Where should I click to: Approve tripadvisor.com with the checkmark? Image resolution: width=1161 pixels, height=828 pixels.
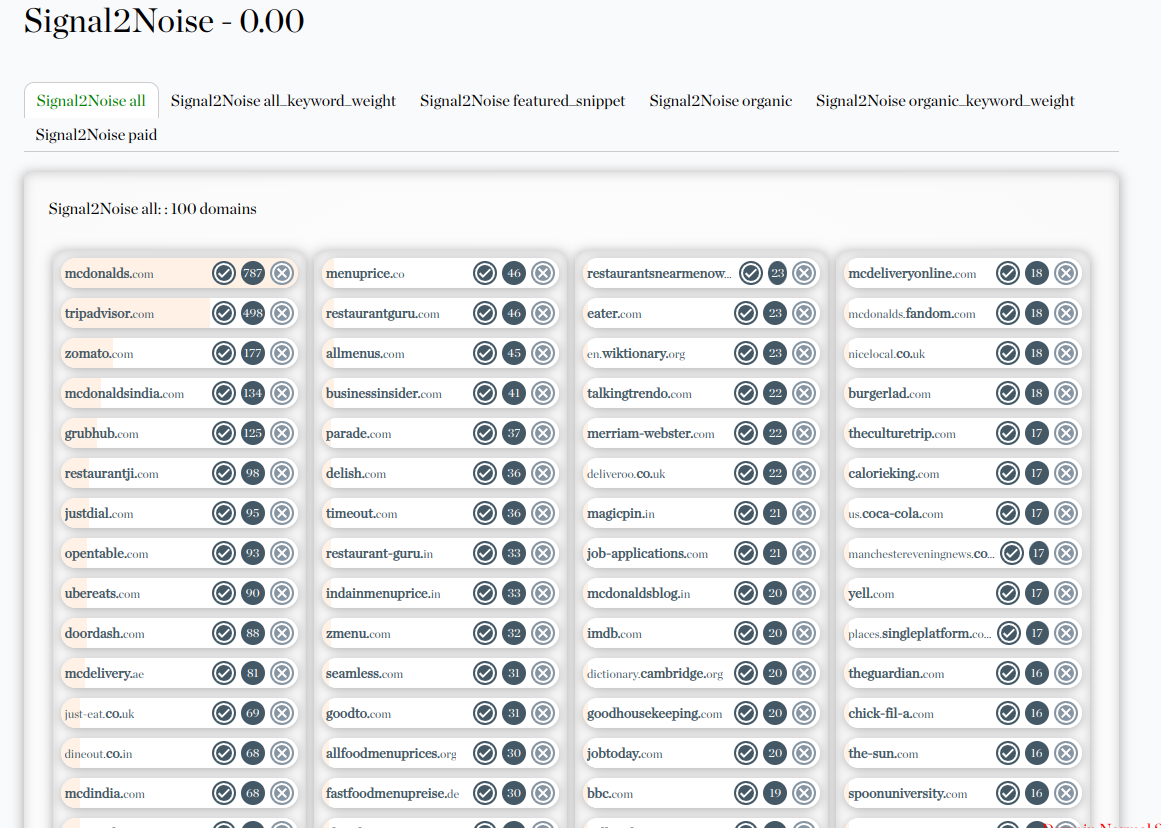tap(224, 313)
